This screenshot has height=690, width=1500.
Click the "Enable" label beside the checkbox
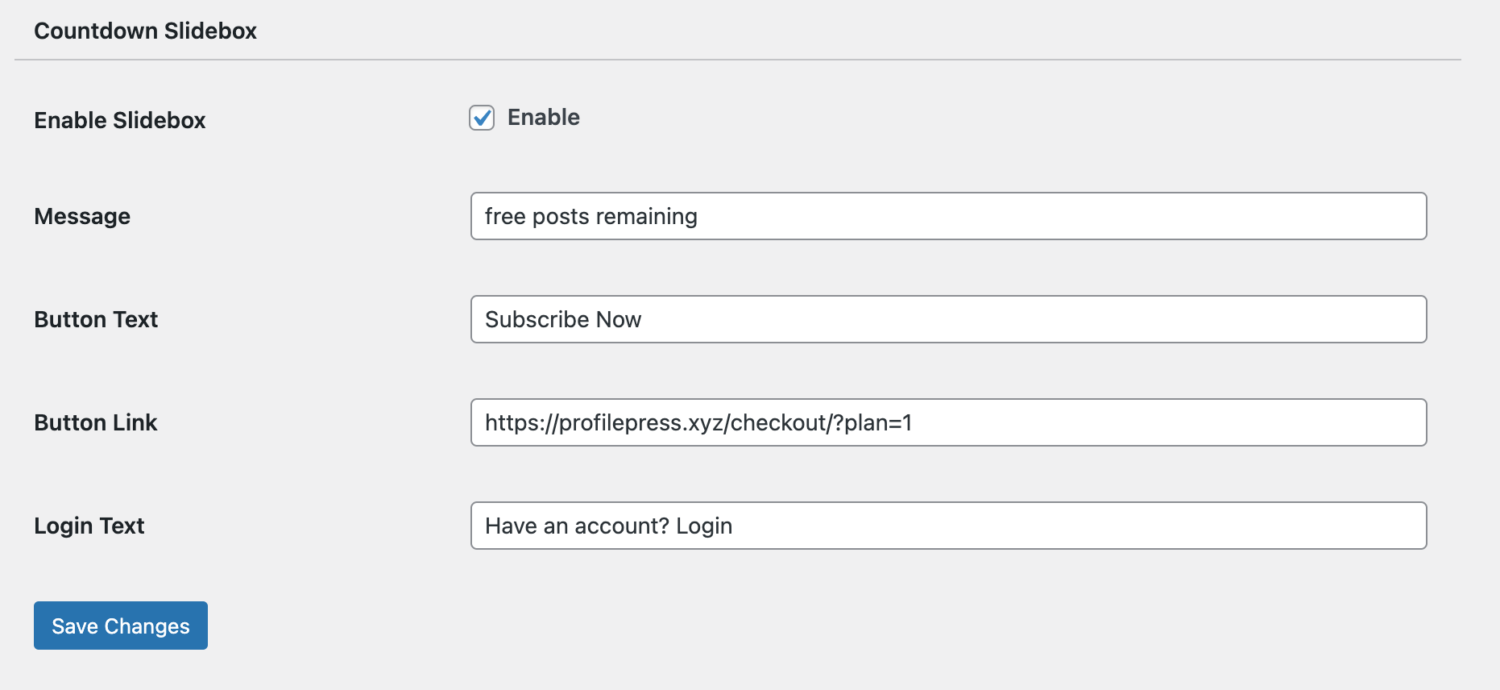point(543,118)
